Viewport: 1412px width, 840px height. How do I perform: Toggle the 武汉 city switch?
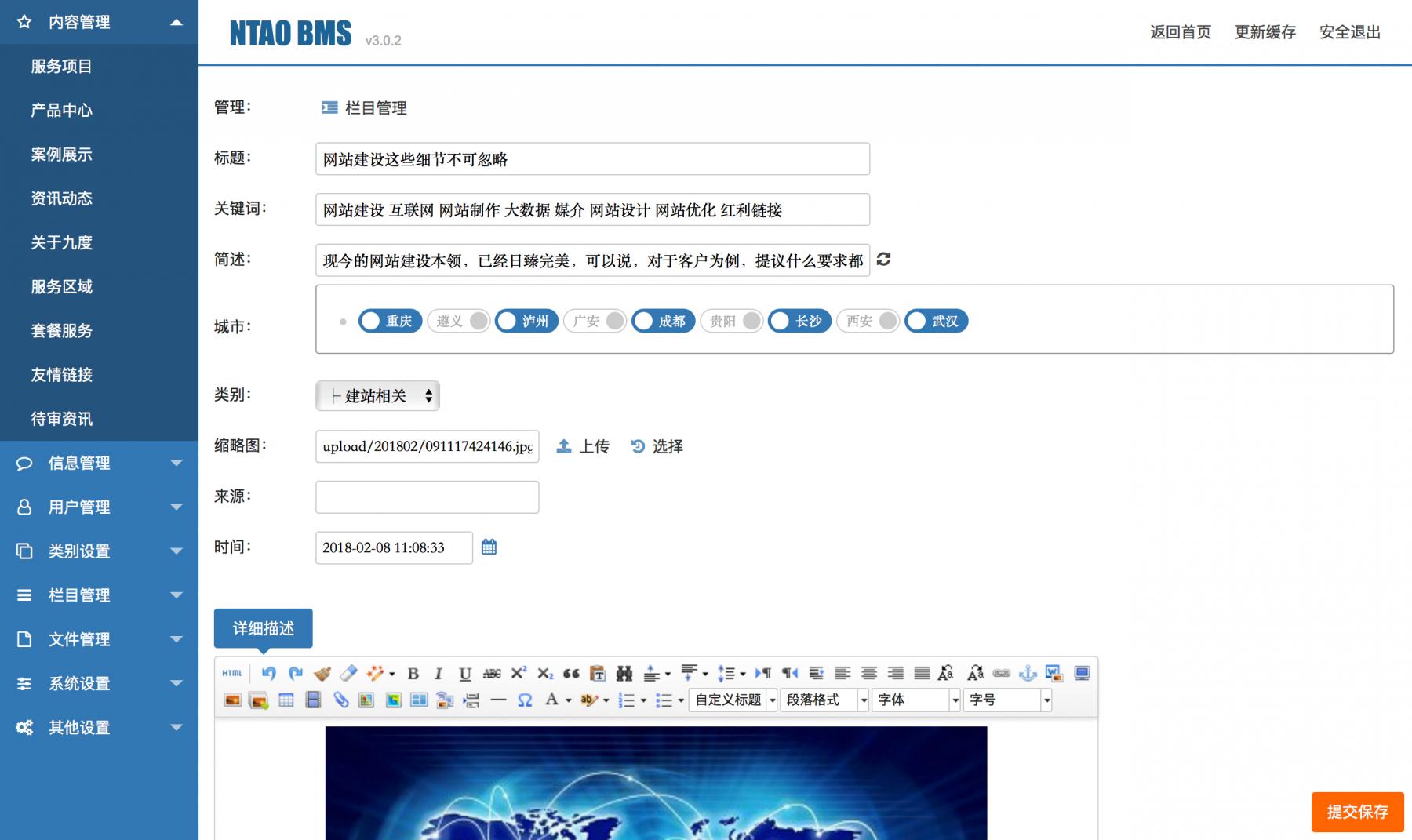click(937, 321)
